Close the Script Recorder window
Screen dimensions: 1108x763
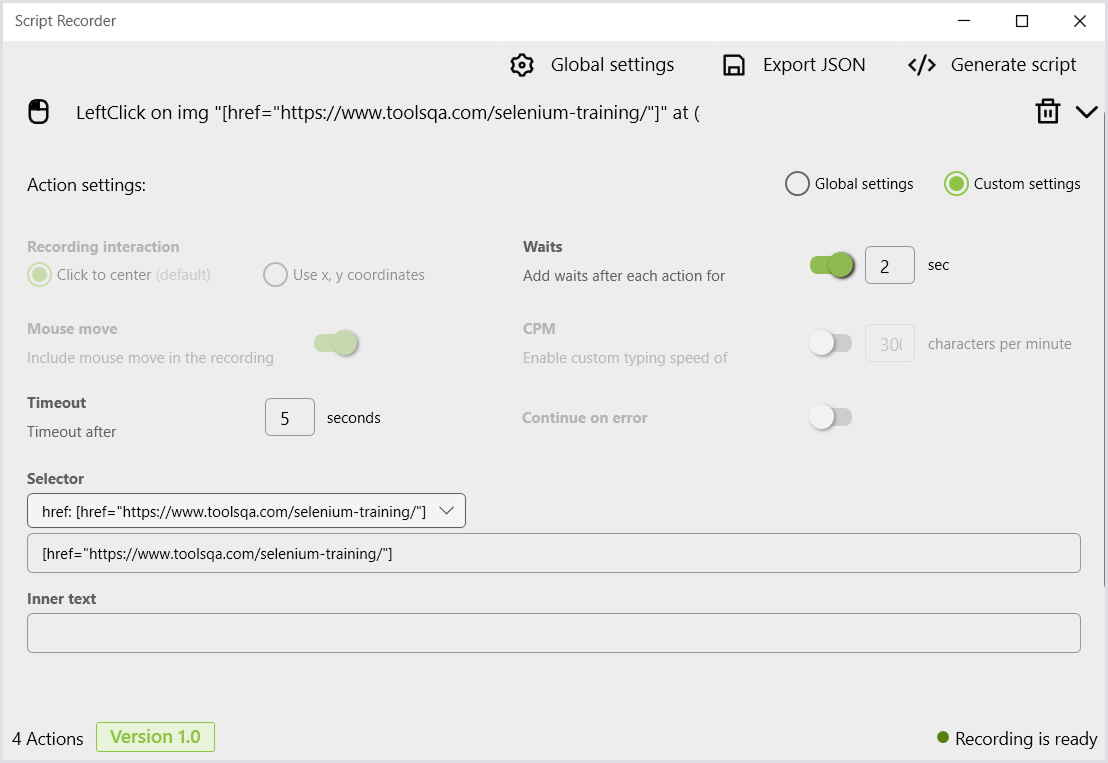[x=1080, y=21]
